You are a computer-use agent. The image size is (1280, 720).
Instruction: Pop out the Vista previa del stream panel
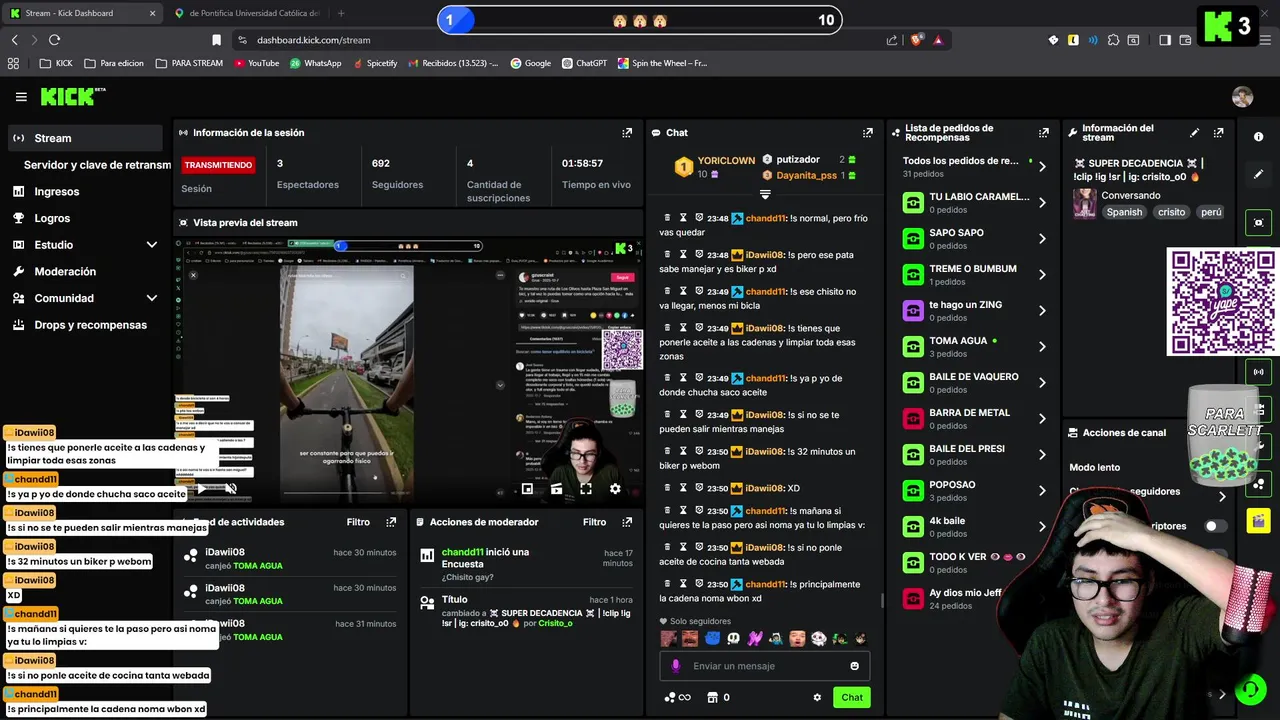[627, 222]
